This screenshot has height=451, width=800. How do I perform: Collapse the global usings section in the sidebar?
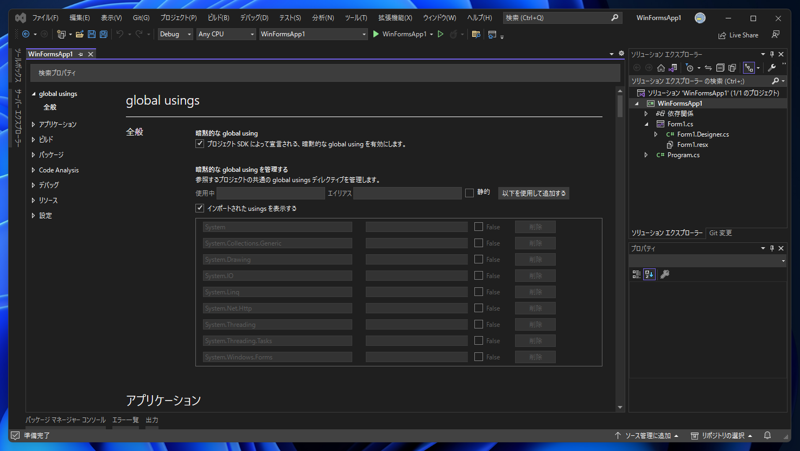click(x=34, y=94)
